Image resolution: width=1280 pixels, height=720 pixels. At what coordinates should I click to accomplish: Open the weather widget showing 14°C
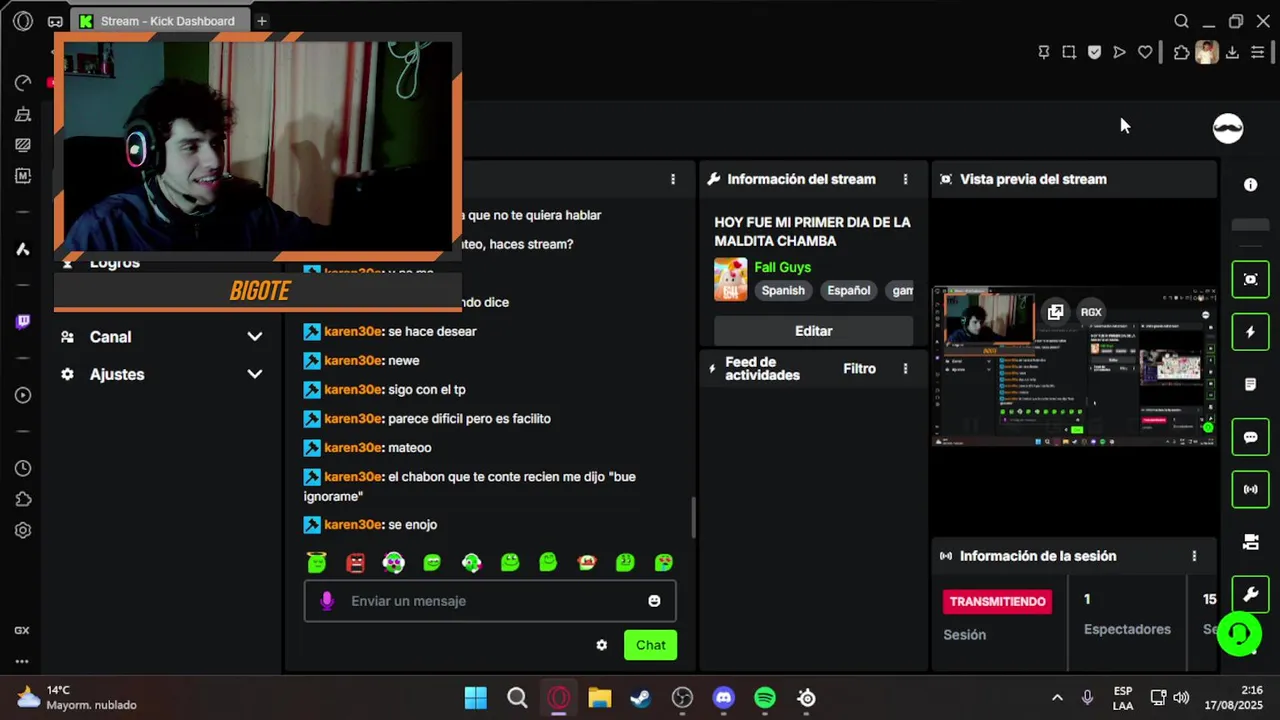pyautogui.click(x=78, y=697)
